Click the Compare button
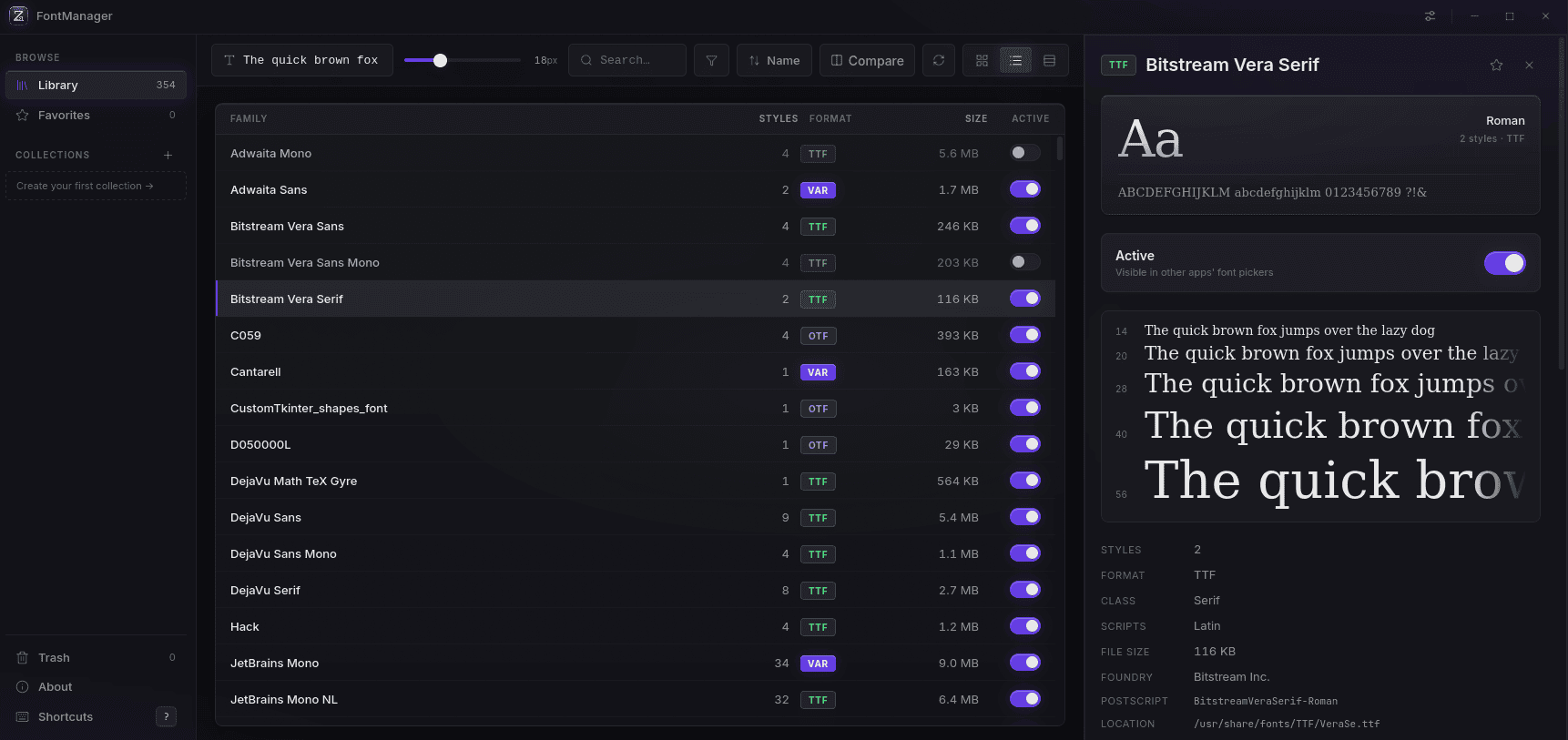The image size is (1568, 740). pos(867,60)
